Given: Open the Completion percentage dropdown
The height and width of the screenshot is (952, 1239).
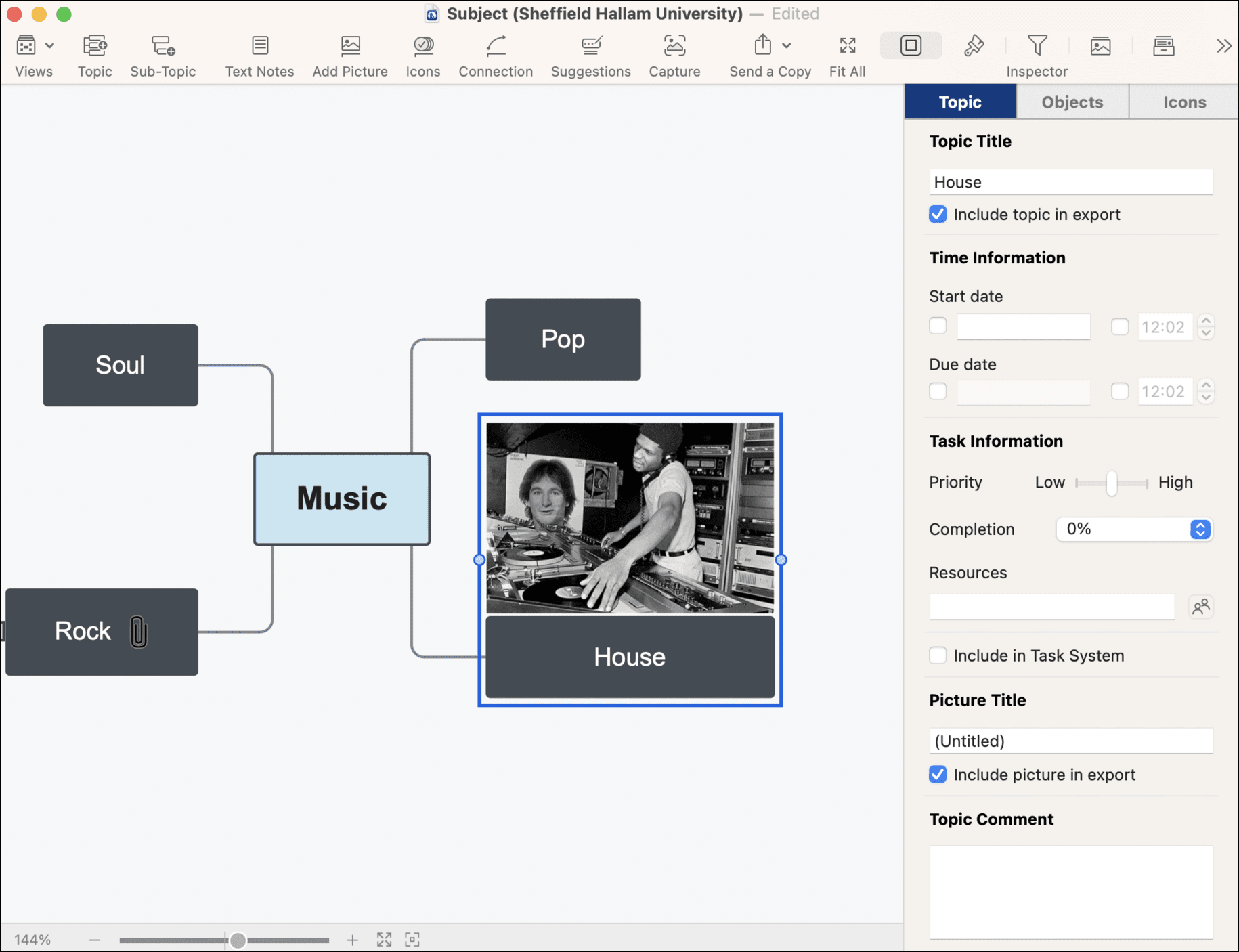Looking at the screenshot, I should pos(1200,529).
